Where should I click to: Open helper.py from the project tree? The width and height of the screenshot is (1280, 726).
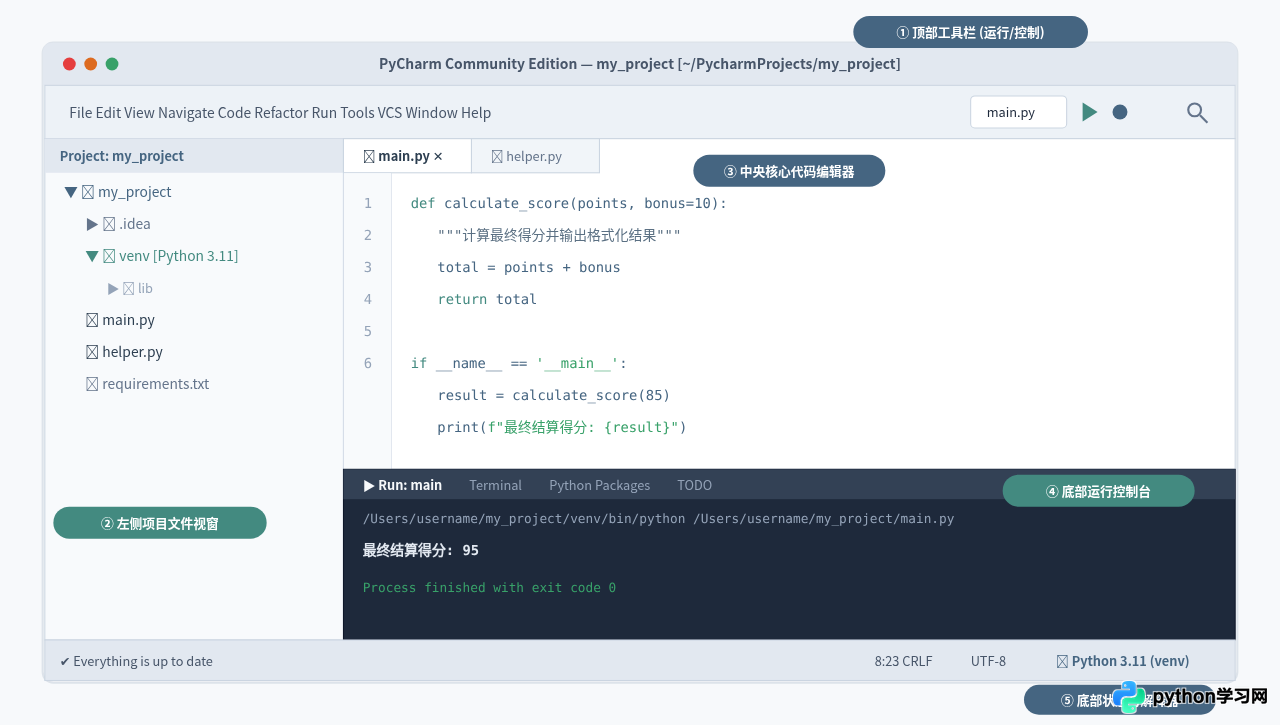(x=132, y=352)
